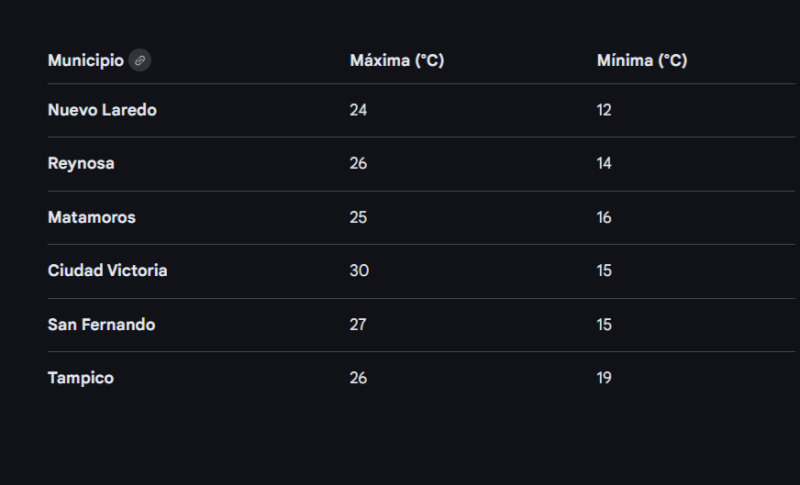
Task: Click the Matamoros row label
Action: tap(92, 217)
